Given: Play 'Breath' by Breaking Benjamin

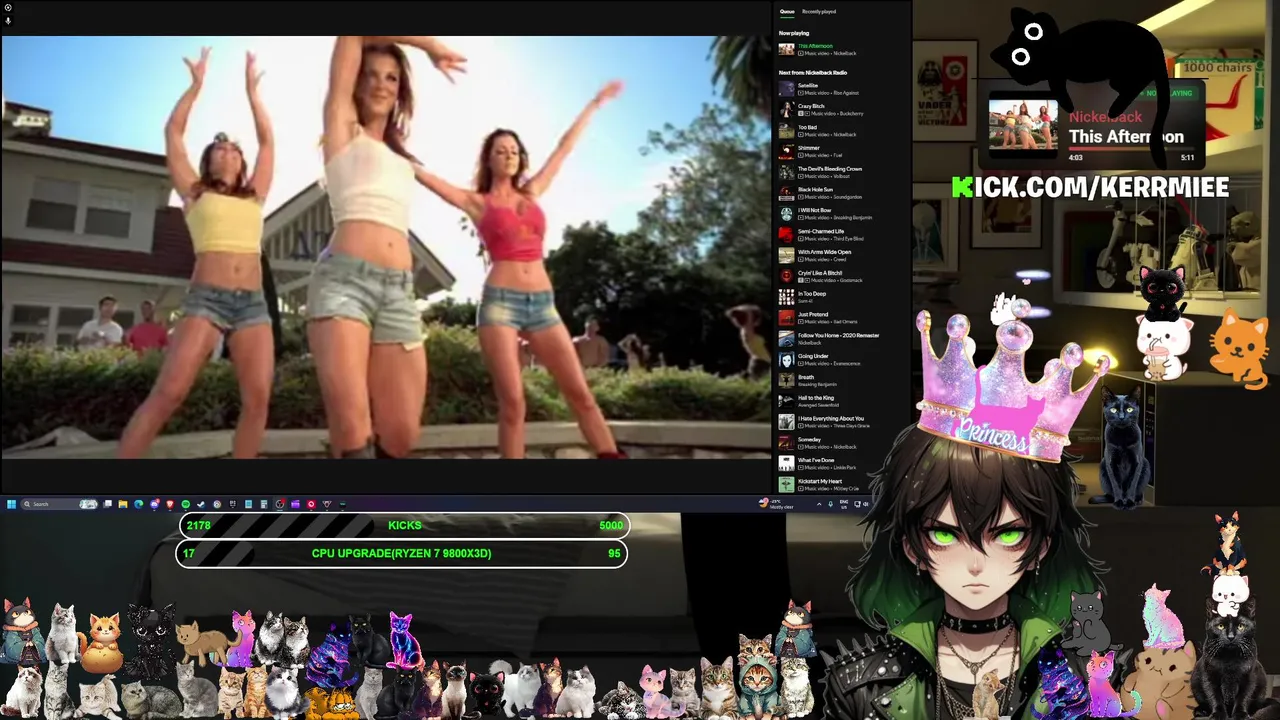Looking at the screenshot, I should [x=840, y=381].
